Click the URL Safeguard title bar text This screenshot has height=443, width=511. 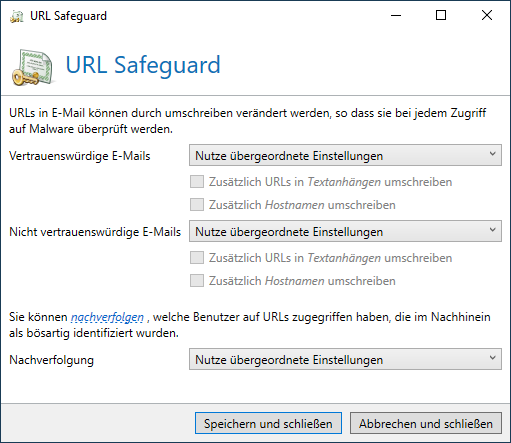click(68, 16)
